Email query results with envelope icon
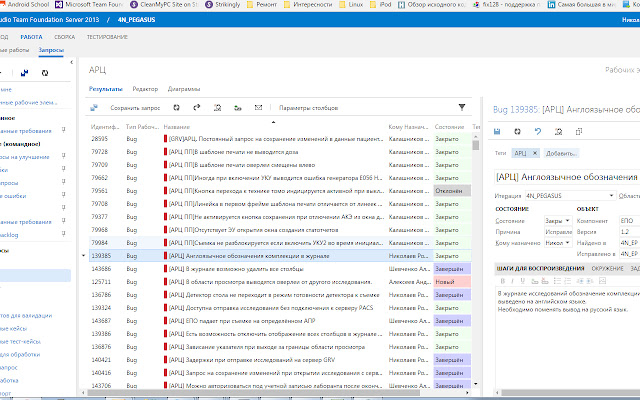640x400 pixels. pyautogui.click(x=258, y=108)
